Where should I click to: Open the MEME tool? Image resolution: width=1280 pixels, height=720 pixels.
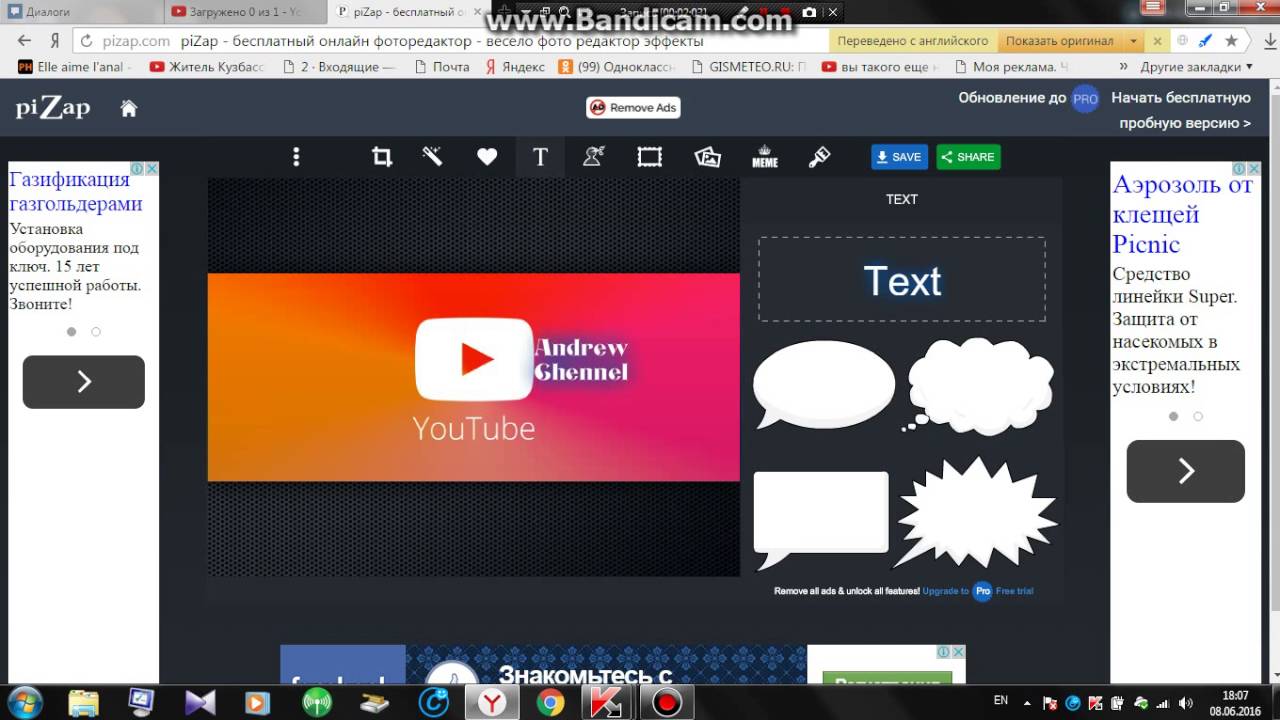(765, 157)
